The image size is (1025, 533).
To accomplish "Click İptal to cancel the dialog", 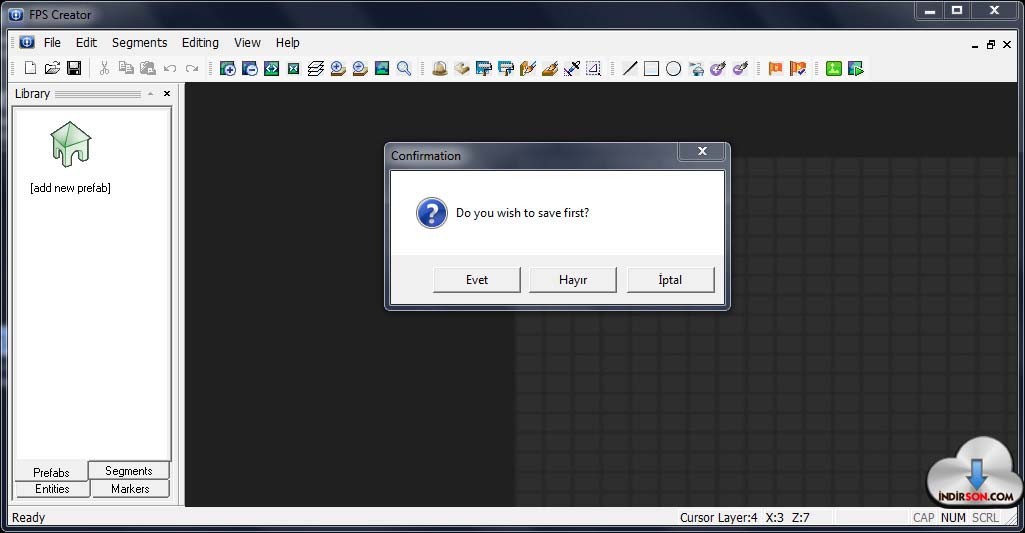I will (x=670, y=280).
